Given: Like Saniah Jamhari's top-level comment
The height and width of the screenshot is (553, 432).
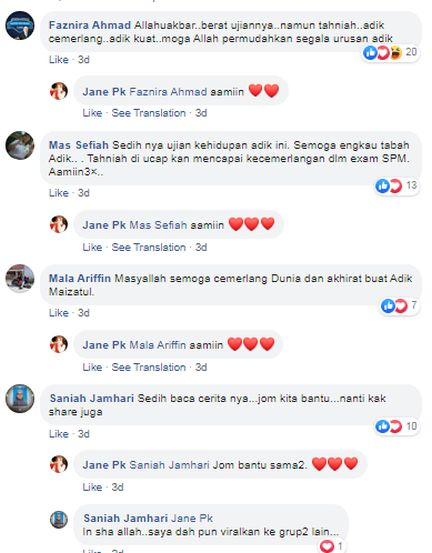Looking at the screenshot, I should click(x=59, y=434).
